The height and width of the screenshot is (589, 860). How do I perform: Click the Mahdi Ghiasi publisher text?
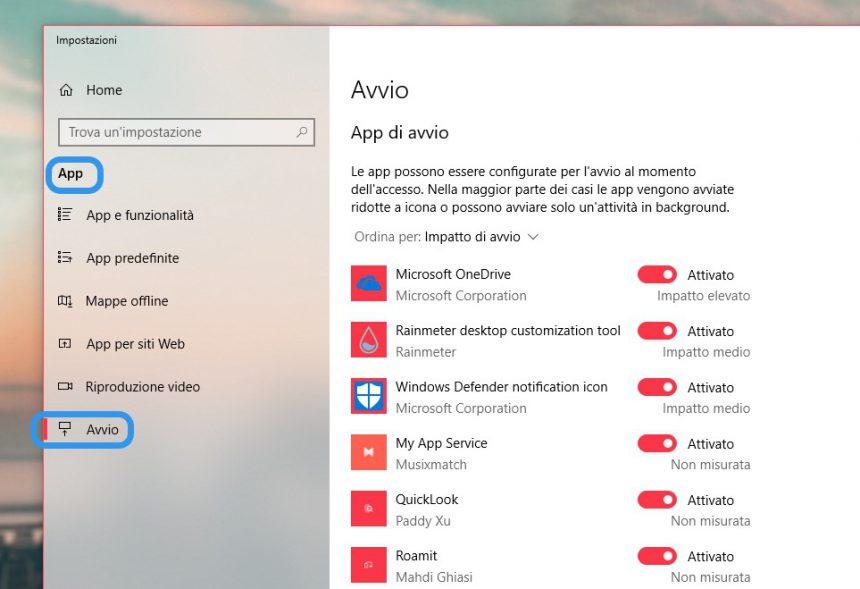434,577
